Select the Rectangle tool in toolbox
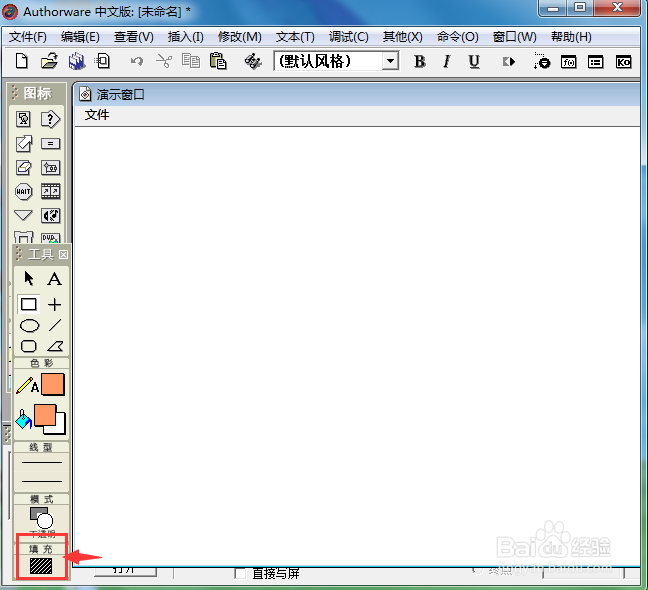This screenshot has width=648, height=590. [29, 305]
